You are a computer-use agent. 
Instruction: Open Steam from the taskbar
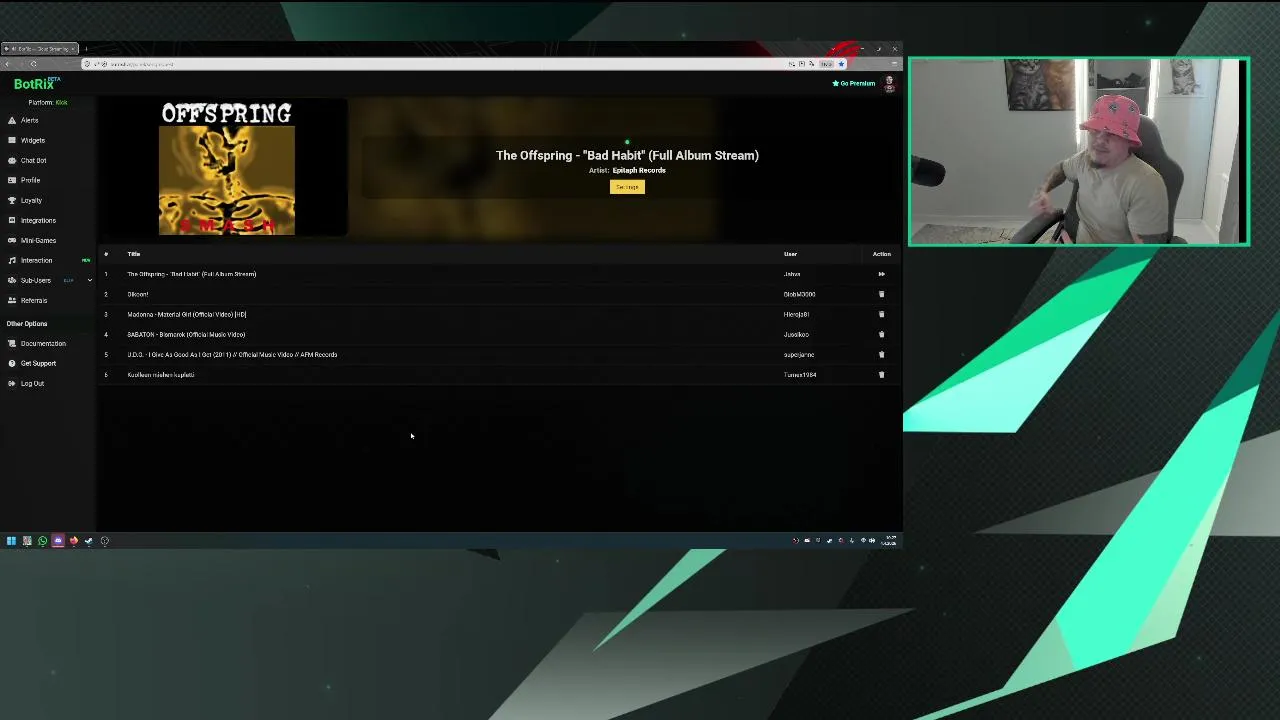coord(88,541)
